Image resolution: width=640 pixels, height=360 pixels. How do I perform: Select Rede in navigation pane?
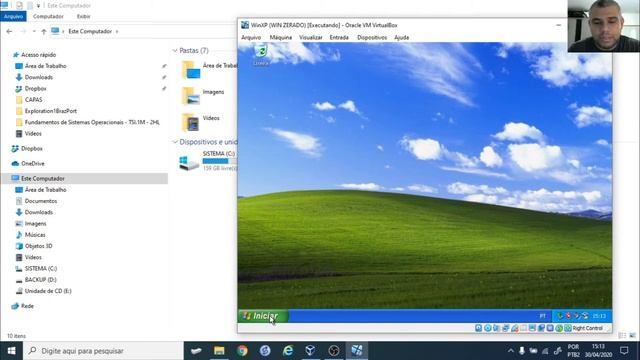27,306
